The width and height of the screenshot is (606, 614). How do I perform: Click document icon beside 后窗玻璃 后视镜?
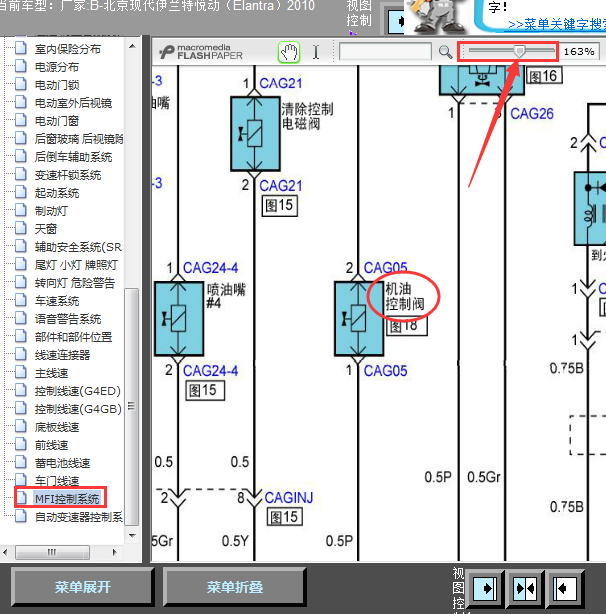coord(20,137)
